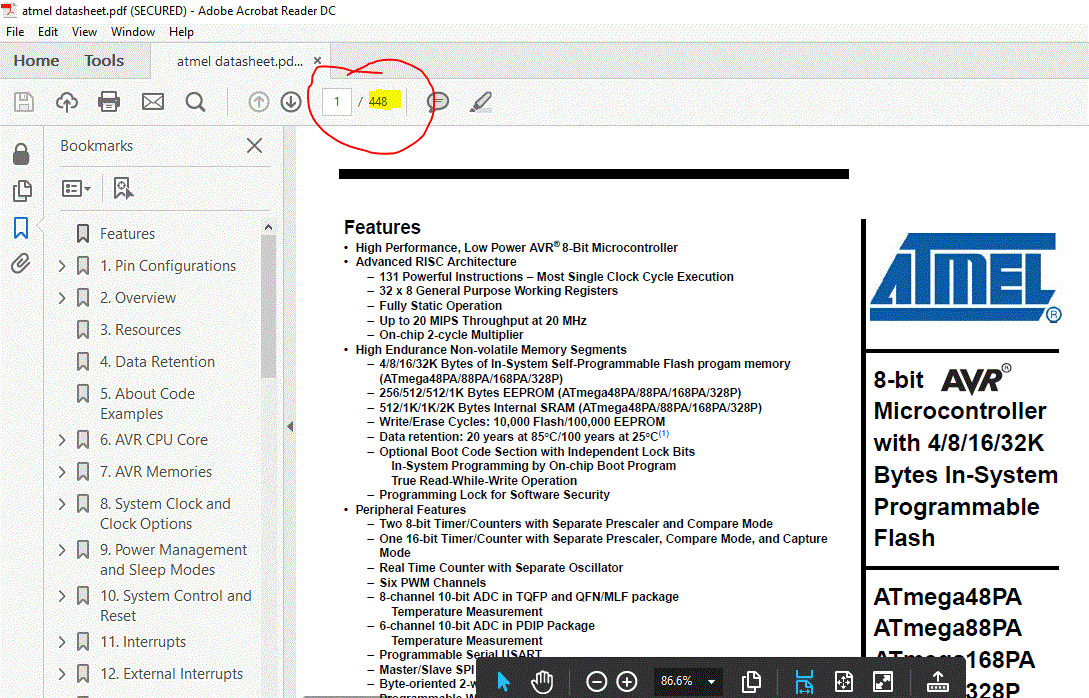Viewport: 1089px width, 698px height.
Task: Click footnote (1) link after 25°C
Action: tap(663, 433)
